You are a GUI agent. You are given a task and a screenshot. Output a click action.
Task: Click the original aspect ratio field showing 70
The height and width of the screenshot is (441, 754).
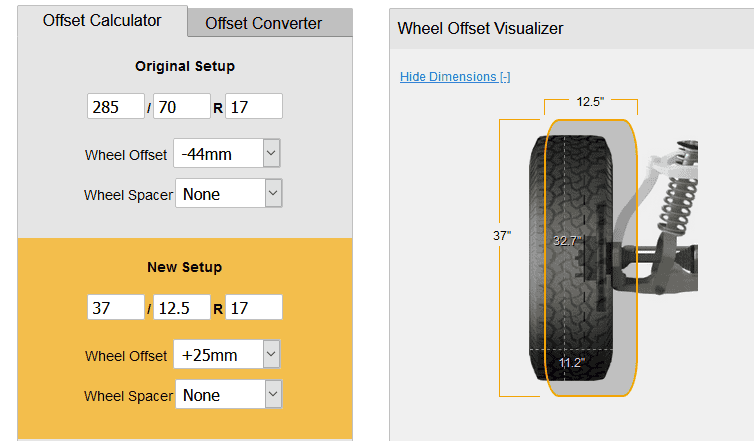click(x=182, y=106)
